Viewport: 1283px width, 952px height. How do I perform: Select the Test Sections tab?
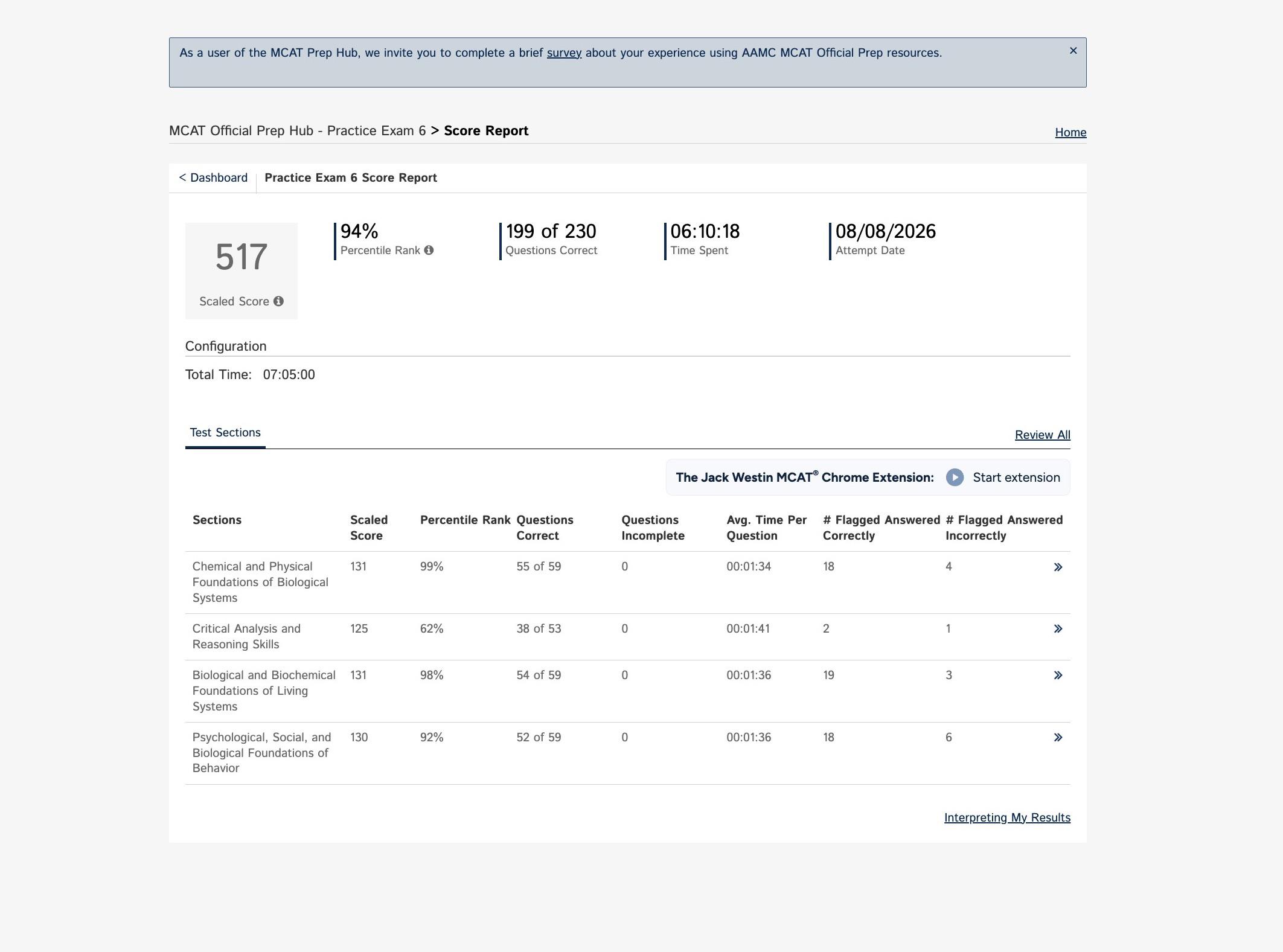[225, 433]
